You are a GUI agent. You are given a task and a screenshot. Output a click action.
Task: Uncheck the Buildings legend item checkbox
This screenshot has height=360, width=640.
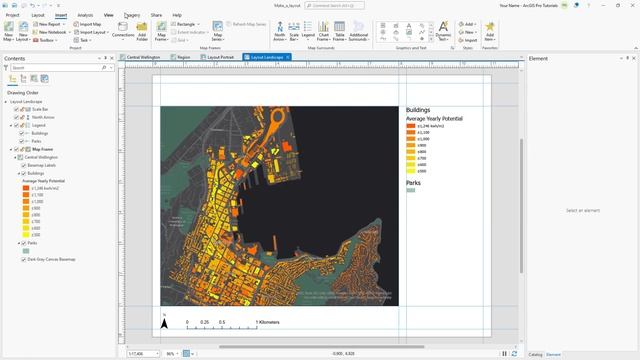22,133
